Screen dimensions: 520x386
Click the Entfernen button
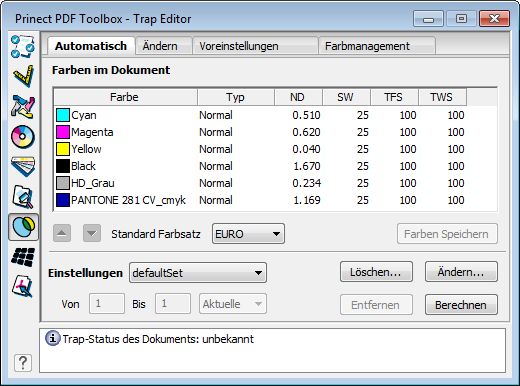376,305
